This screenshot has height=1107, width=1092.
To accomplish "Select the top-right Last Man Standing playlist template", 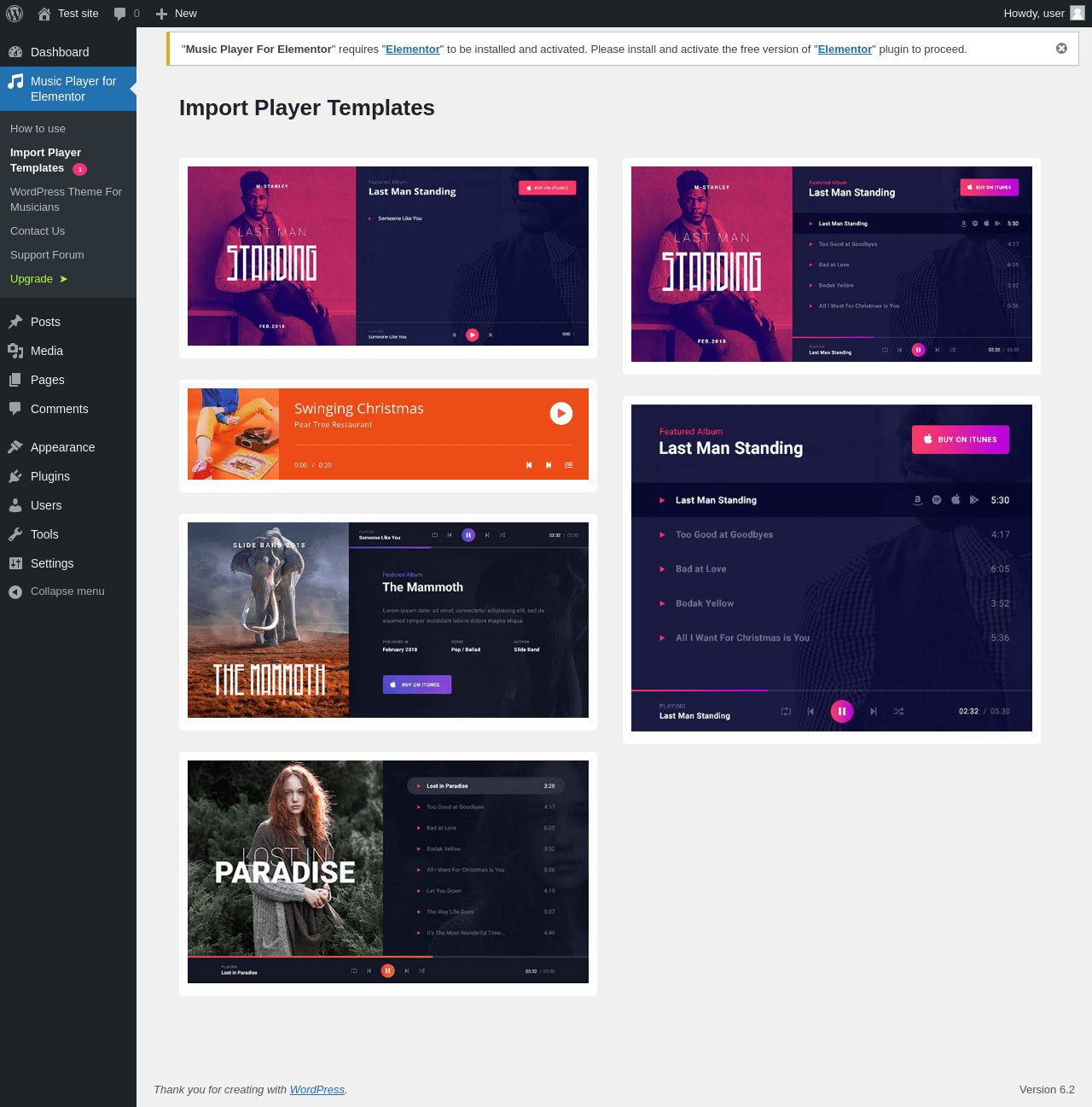I will point(832,264).
